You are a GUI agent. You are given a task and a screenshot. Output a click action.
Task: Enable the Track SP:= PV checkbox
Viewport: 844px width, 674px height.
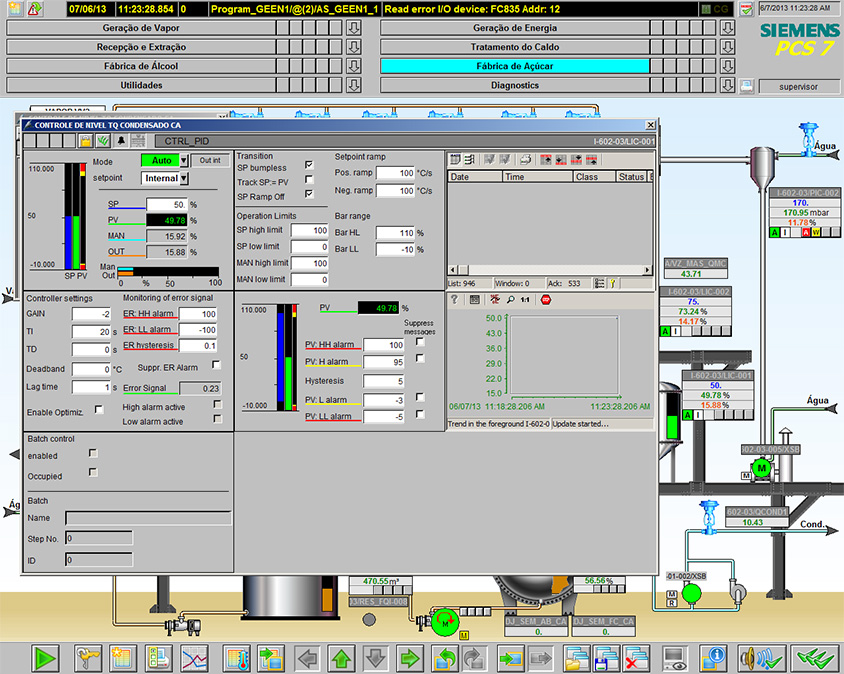point(309,179)
